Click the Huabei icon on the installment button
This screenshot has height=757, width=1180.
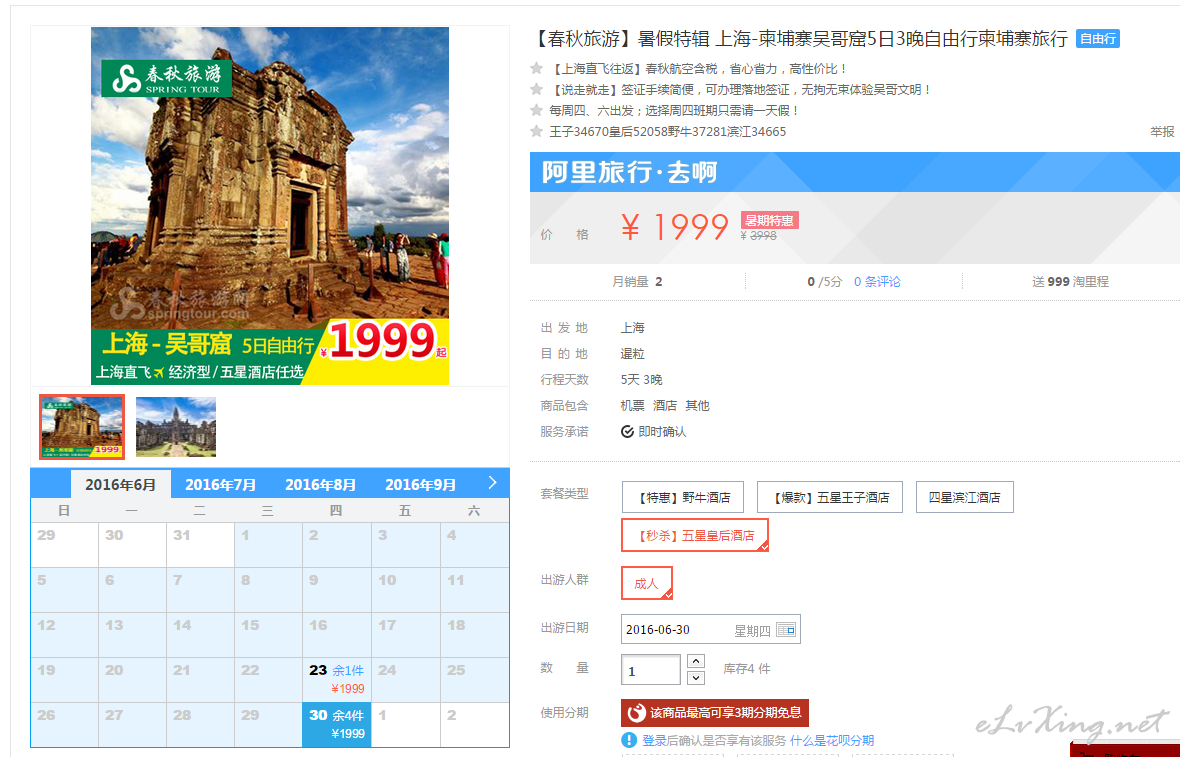tap(637, 713)
